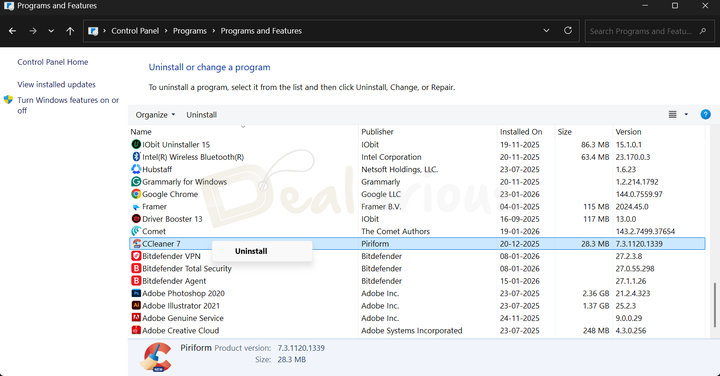Click the large CCleaner logo in details pane
The height and width of the screenshot is (376, 720).
[x=156, y=357]
